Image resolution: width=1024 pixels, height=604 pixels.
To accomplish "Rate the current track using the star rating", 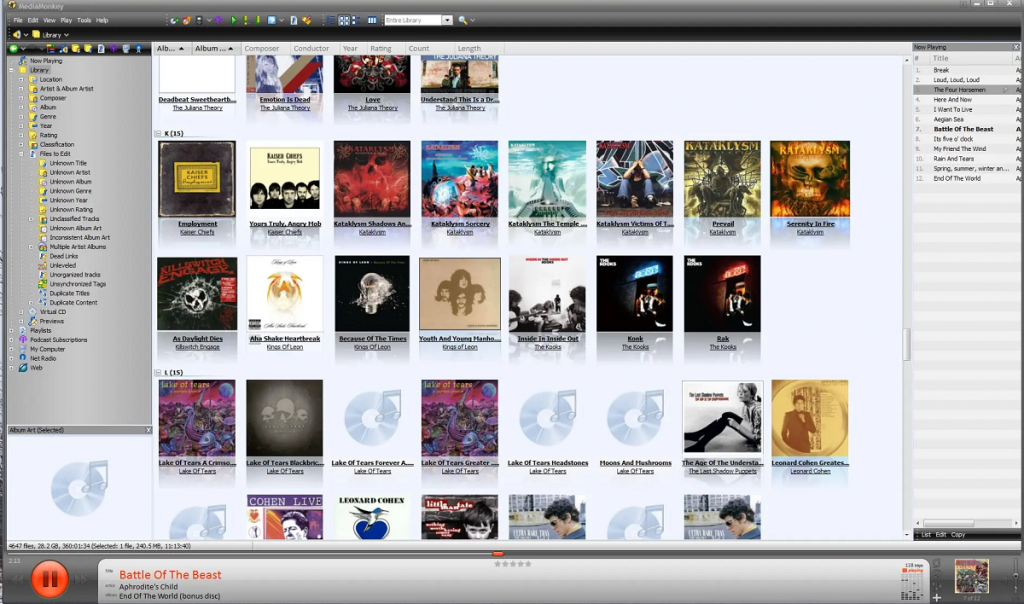I will point(513,562).
